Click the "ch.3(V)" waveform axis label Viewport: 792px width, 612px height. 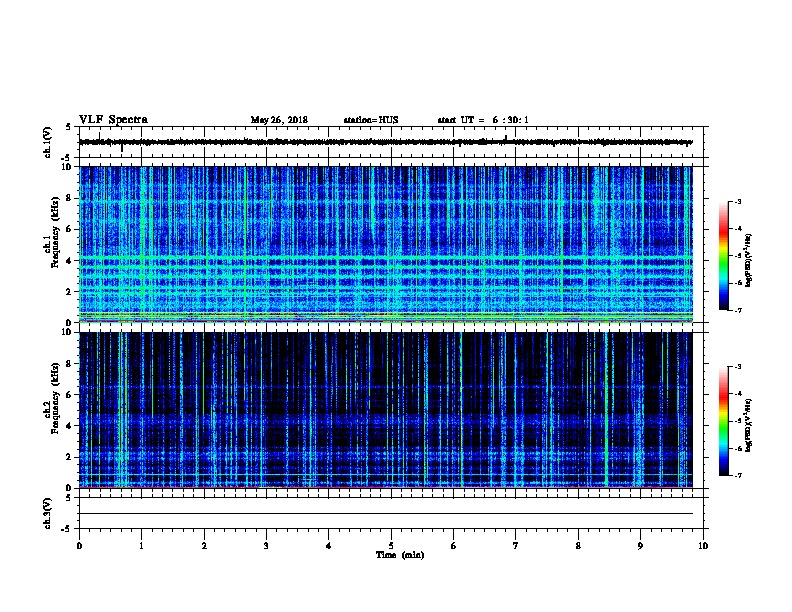pyautogui.click(x=48, y=513)
